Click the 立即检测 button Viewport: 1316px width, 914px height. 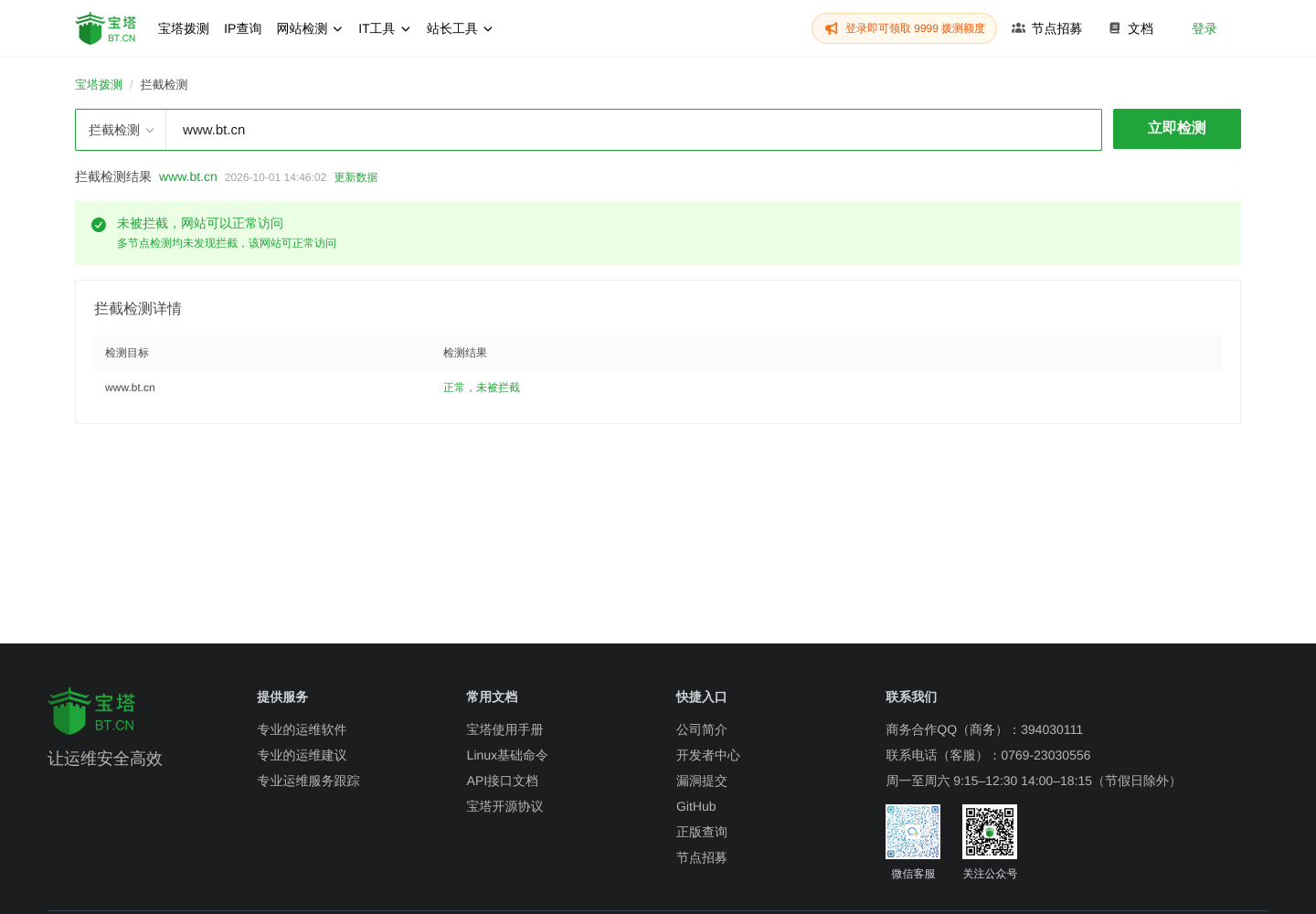point(1177,129)
